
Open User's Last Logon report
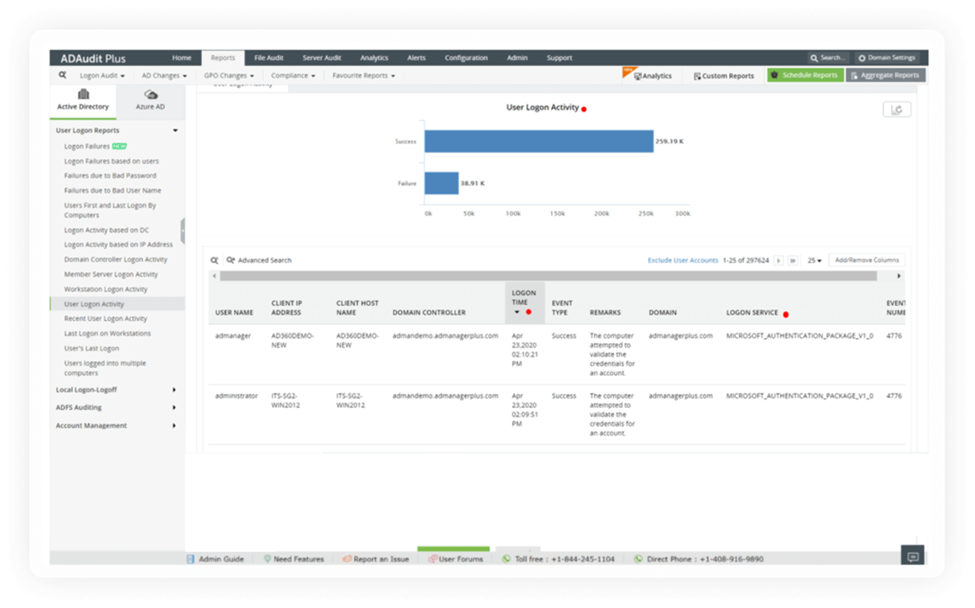tap(91, 349)
